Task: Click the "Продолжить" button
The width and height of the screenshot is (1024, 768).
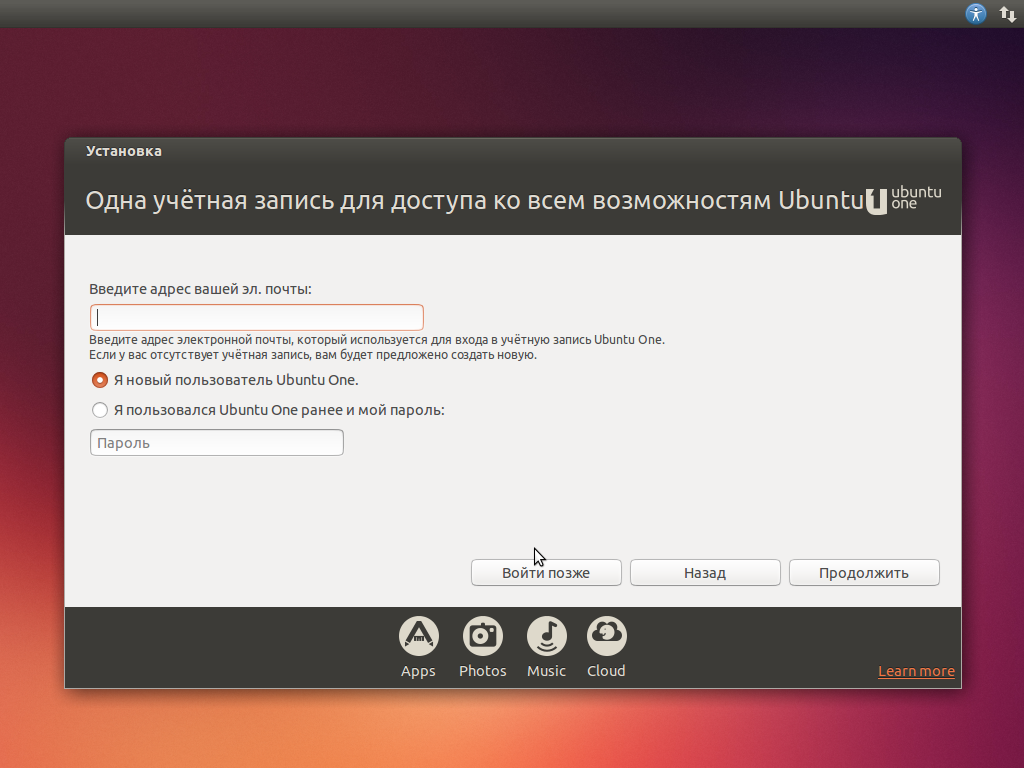Action: tap(864, 573)
